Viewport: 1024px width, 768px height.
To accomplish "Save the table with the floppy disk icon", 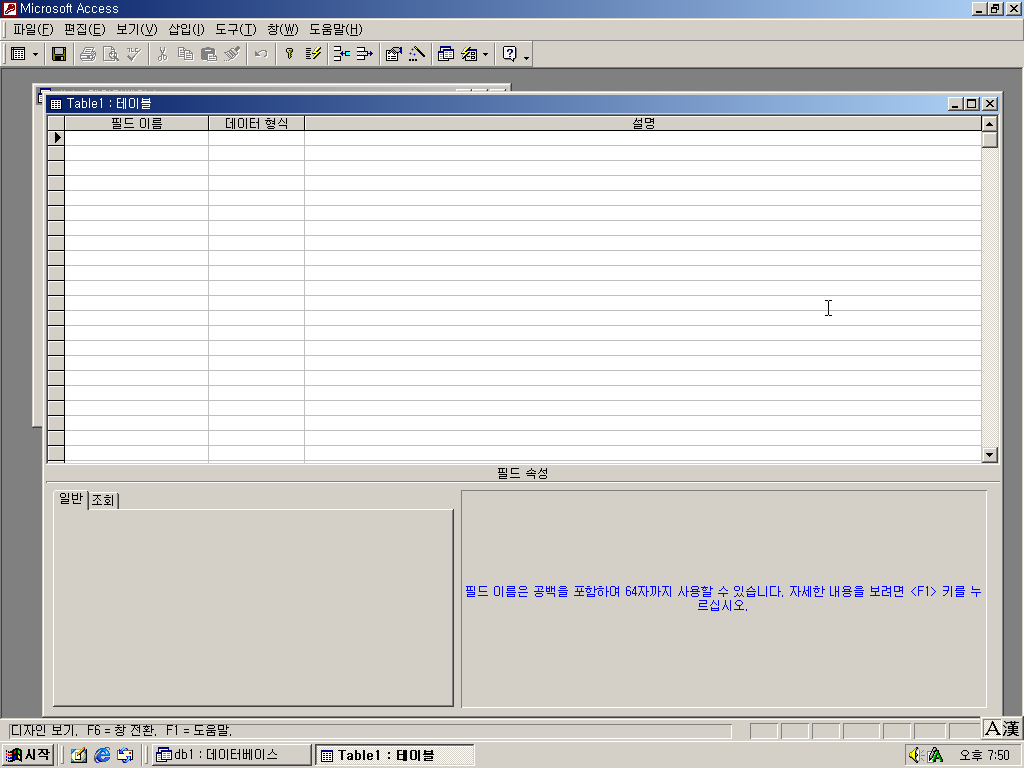I will 59,54.
